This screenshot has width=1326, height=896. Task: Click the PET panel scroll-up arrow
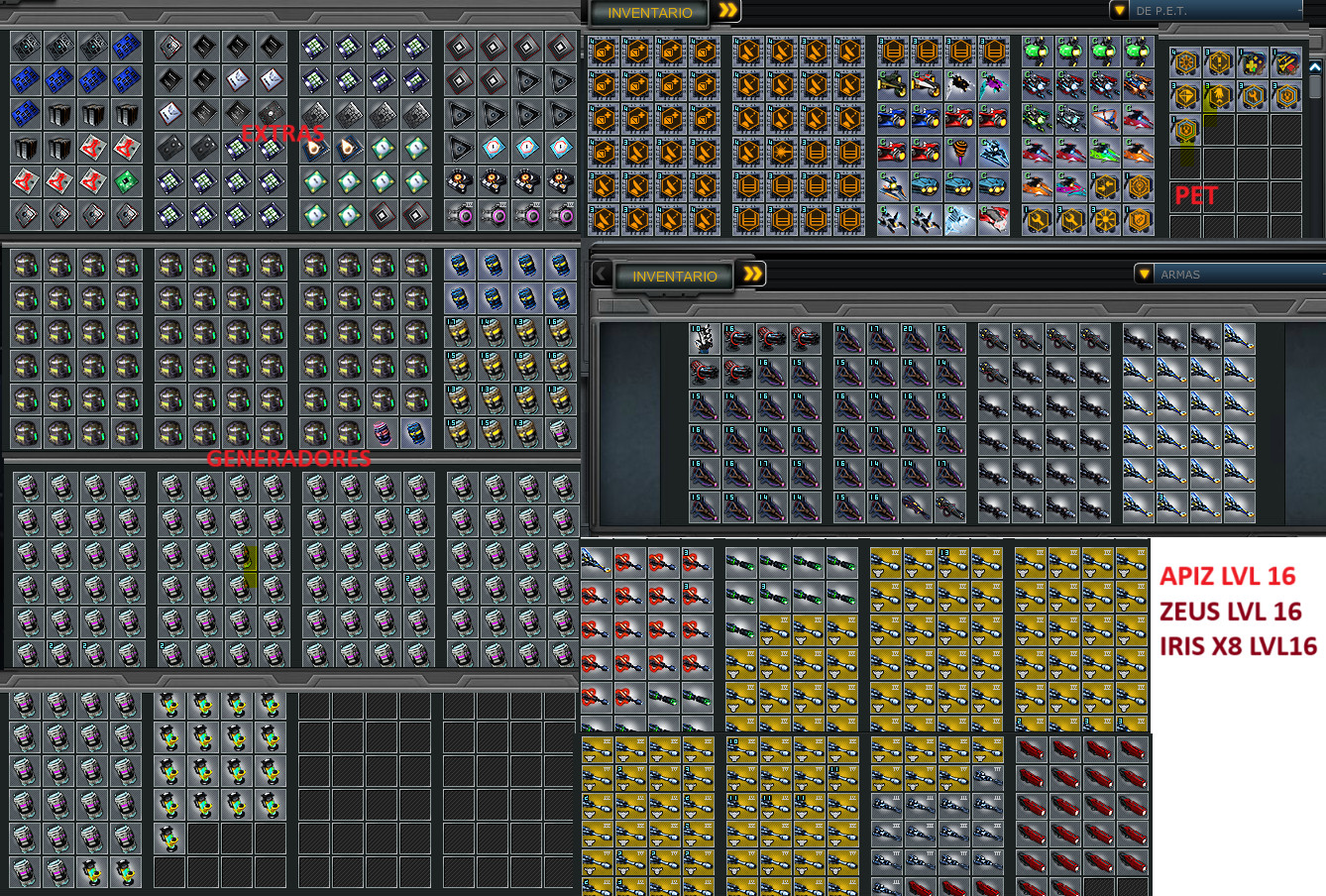tap(1315, 67)
